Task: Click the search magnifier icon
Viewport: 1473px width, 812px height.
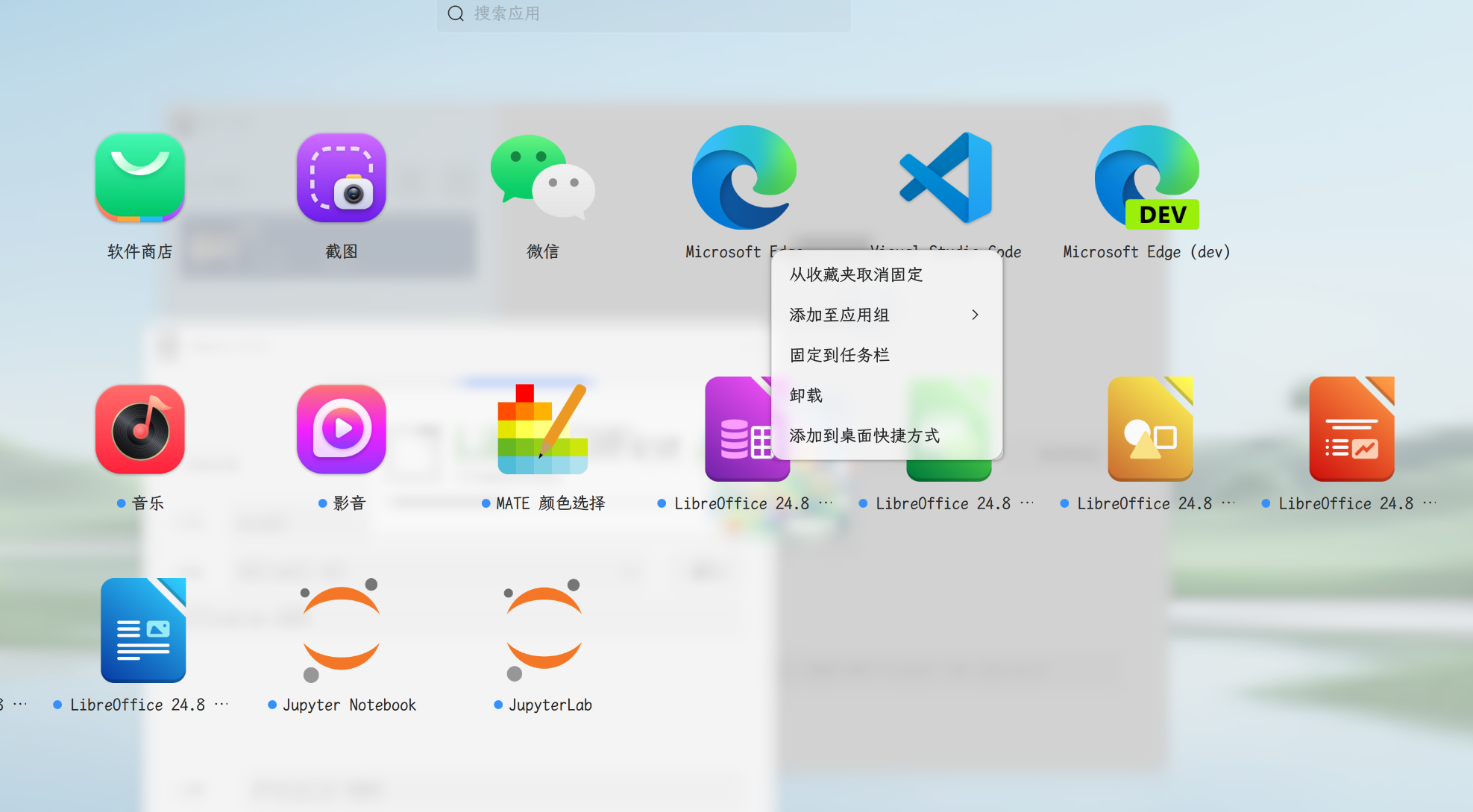Action: (456, 13)
